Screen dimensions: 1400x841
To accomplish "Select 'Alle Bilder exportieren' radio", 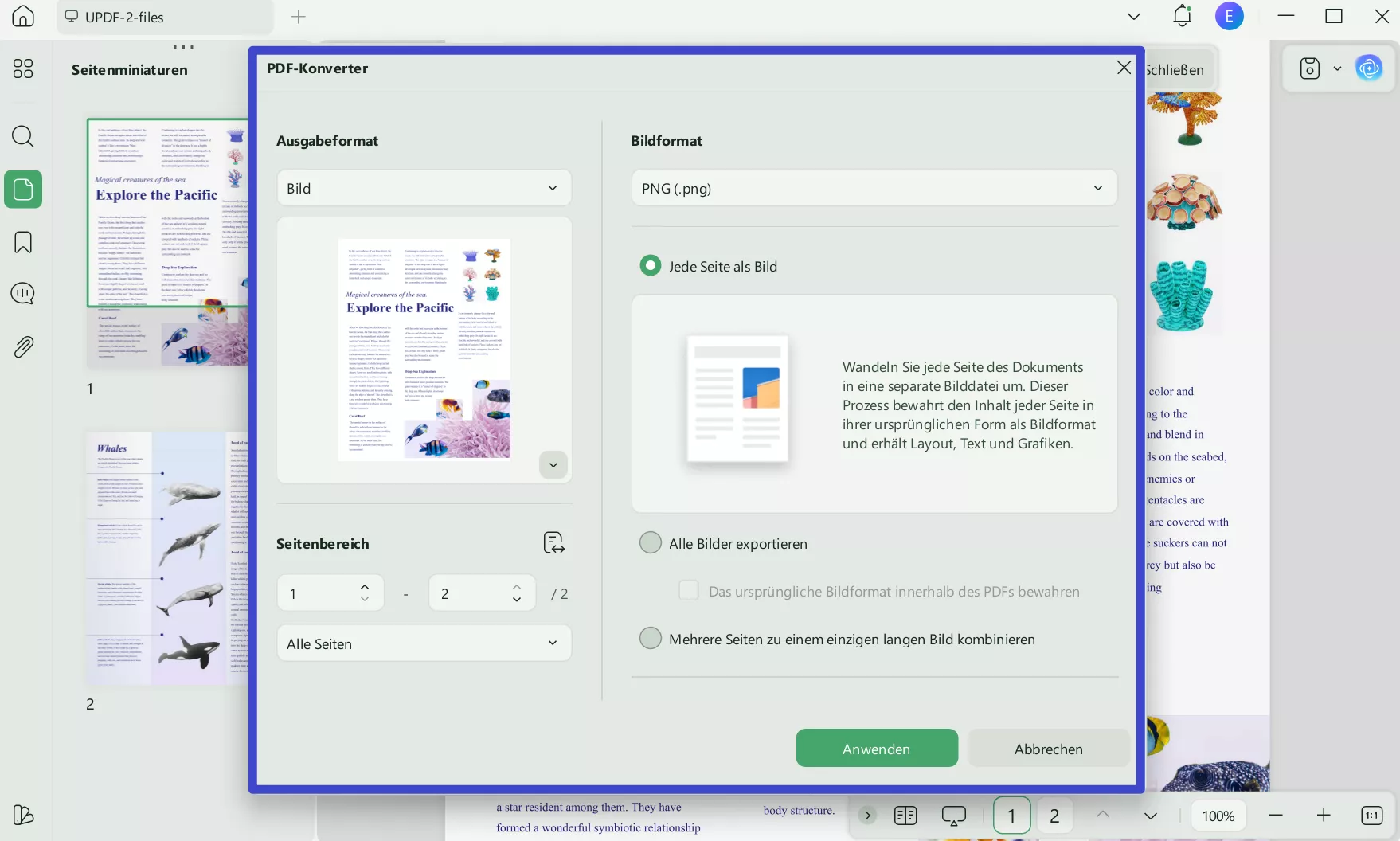I will click(651, 543).
